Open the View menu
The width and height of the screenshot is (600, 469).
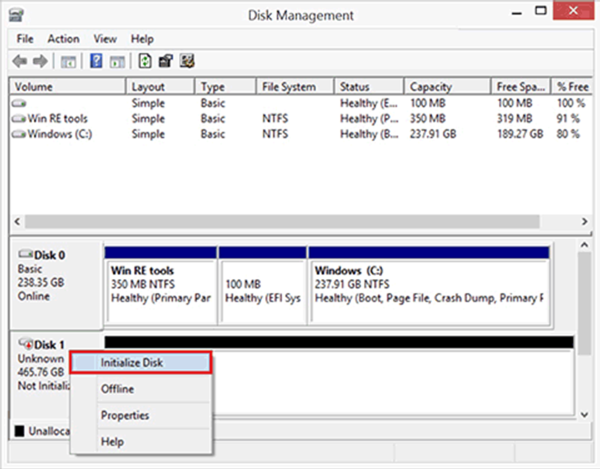[x=105, y=39]
